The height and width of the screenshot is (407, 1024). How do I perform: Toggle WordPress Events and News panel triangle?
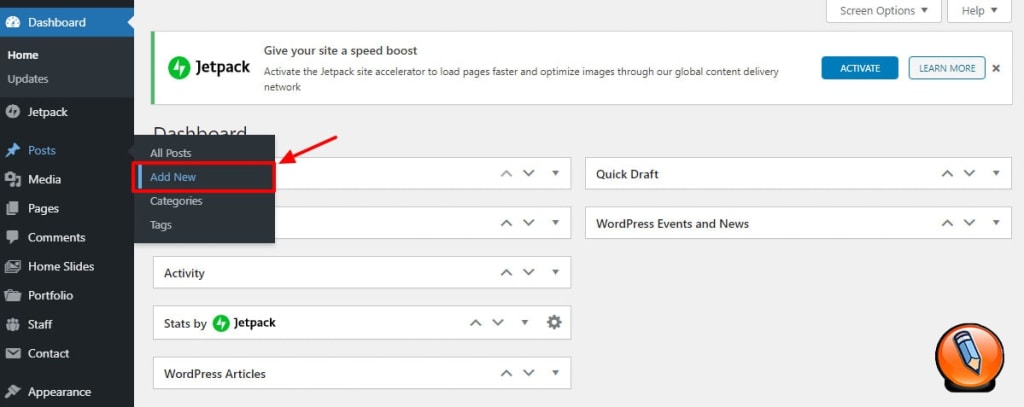pyautogui.click(x=996, y=222)
